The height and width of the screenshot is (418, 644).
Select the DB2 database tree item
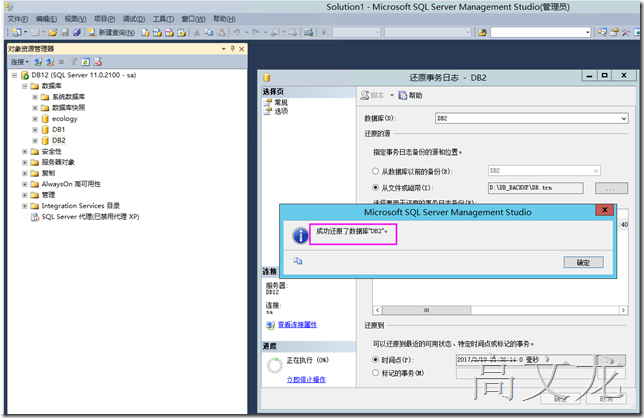click(x=58, y=140)
